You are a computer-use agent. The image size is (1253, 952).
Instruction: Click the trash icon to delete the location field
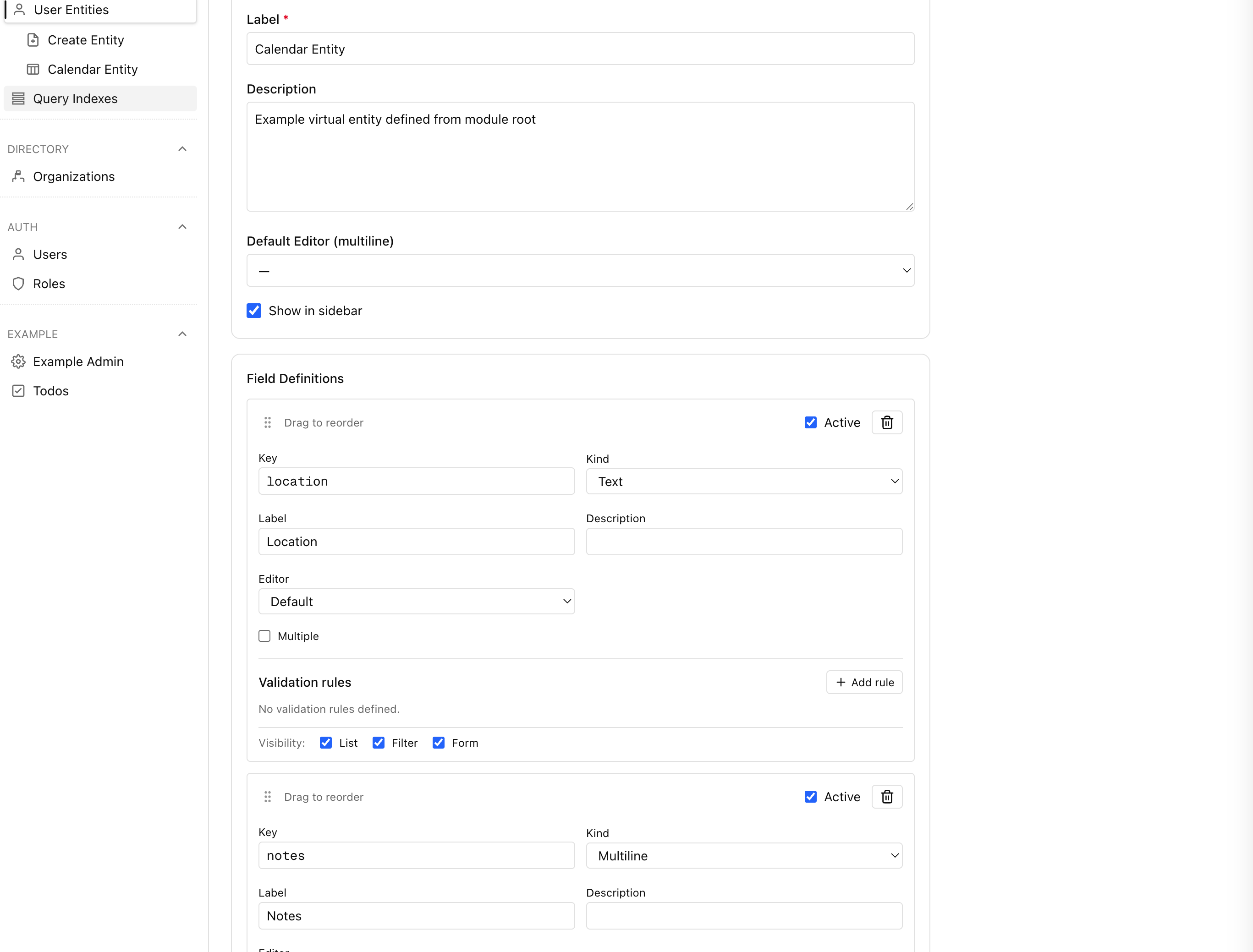[886, 422]
